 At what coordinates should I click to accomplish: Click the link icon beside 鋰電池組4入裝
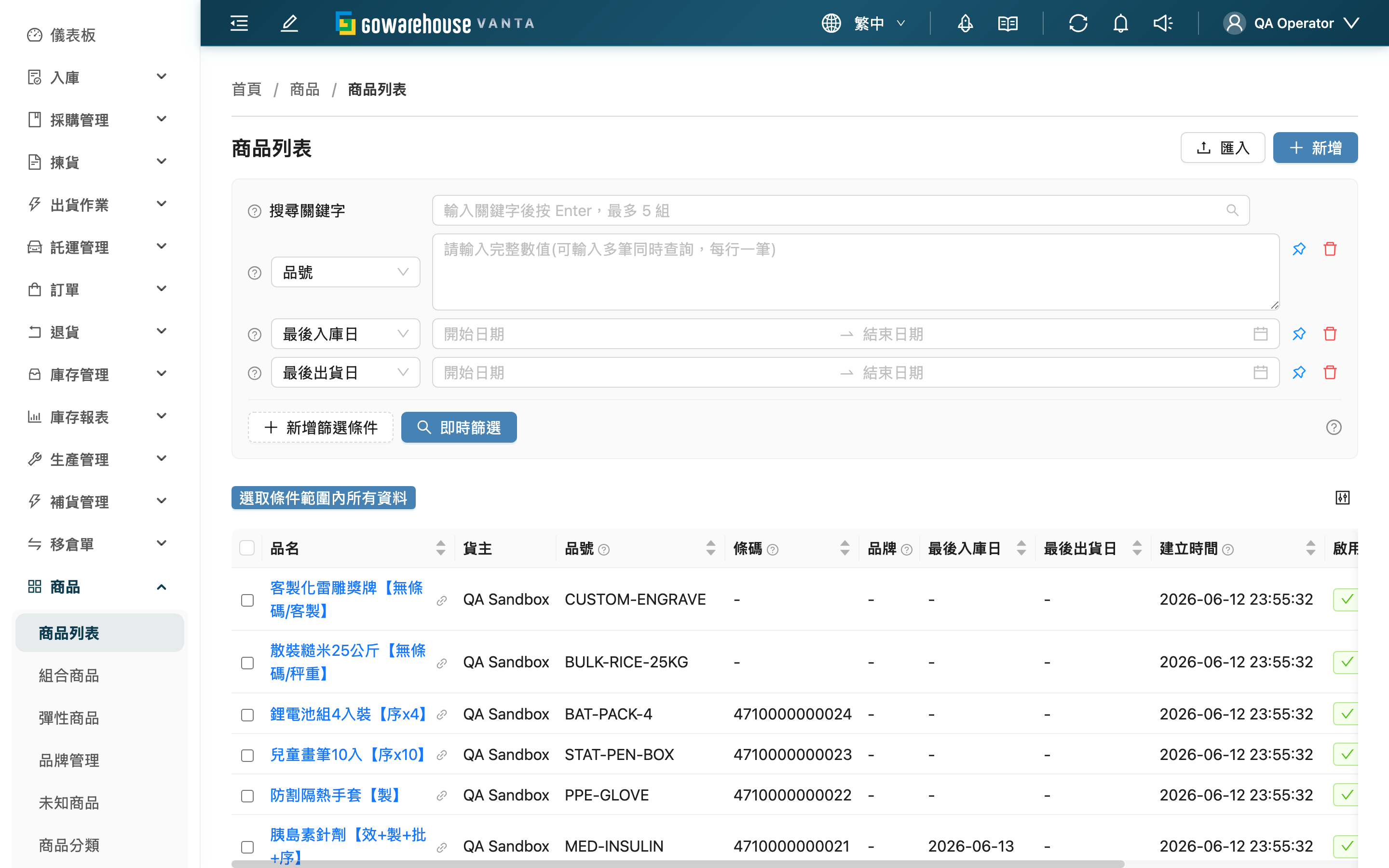441,715
